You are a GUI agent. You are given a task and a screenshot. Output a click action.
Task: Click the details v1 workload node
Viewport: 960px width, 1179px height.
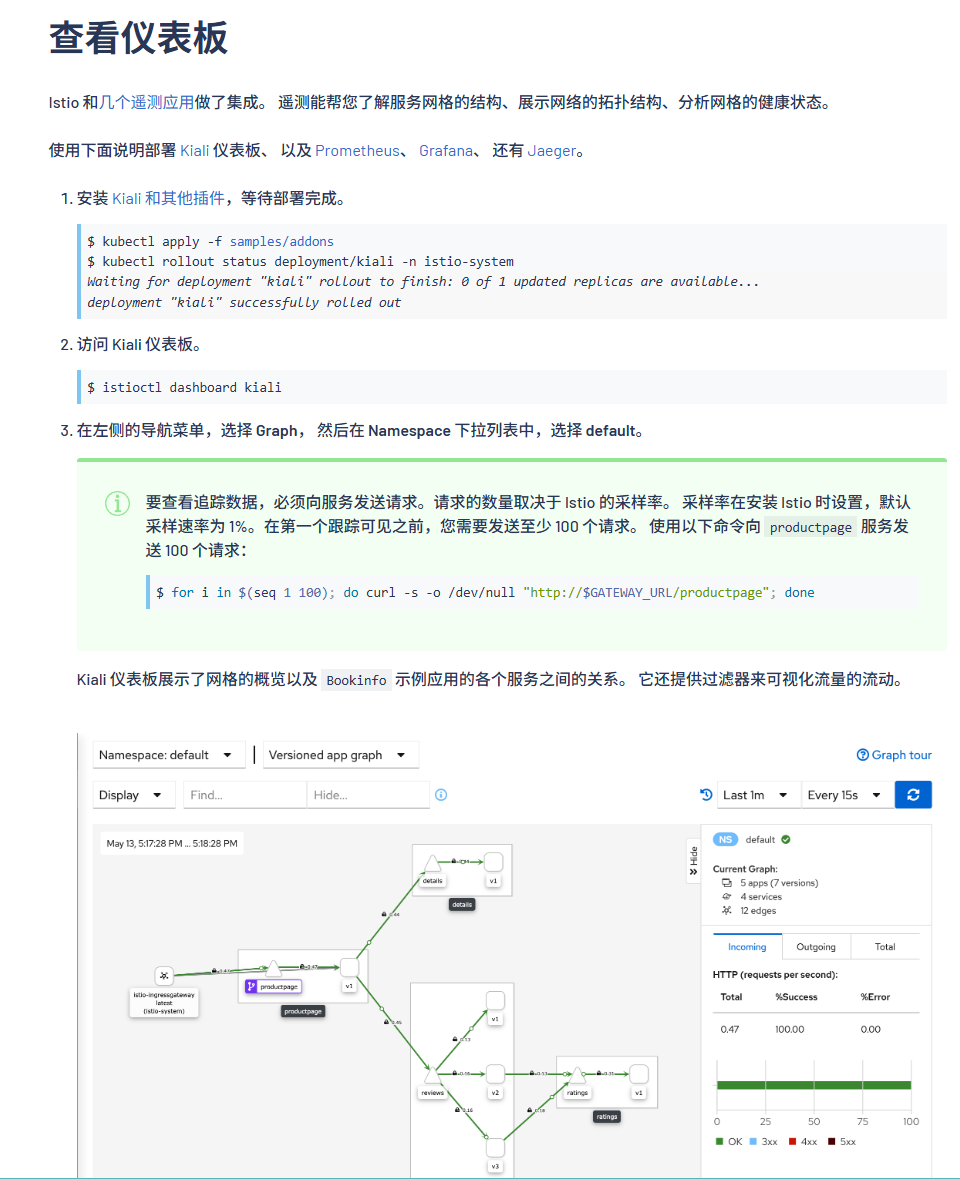(x=493, y=862)
